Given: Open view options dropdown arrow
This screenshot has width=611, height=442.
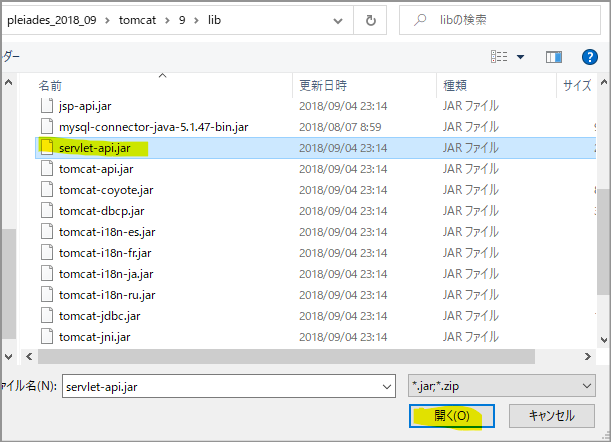Looking at the screenshot, I should click(520, 57).
